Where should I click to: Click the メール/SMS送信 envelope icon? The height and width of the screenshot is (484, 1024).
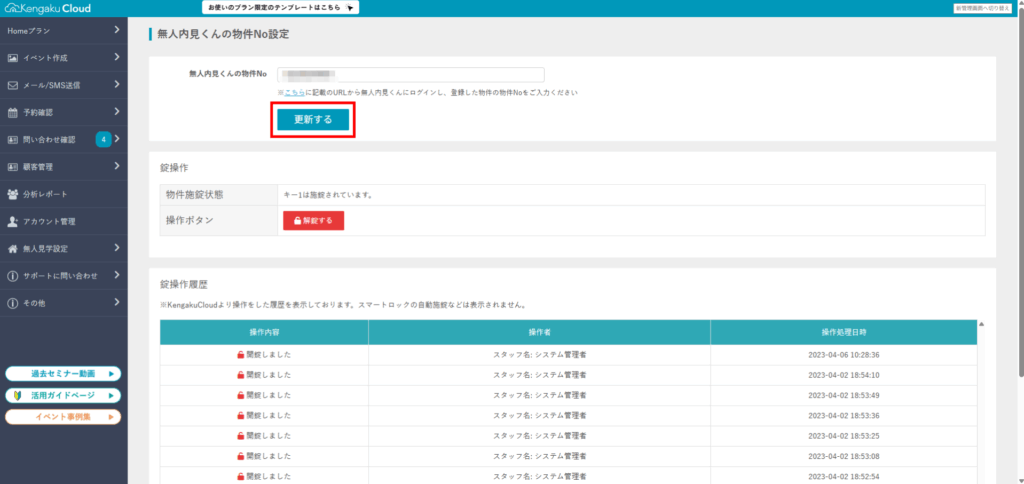click(x=13, y=85)
